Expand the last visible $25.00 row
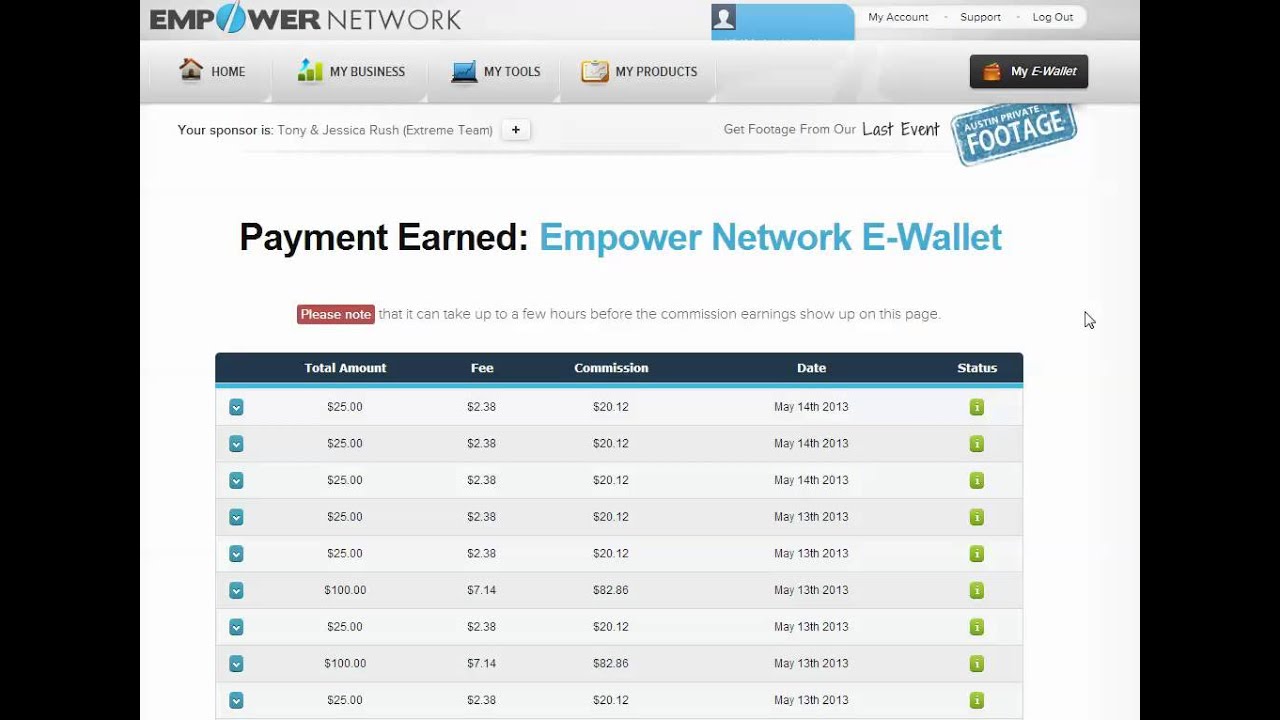The height and width of the screenshot is (720, 1280). click(236, 701)
